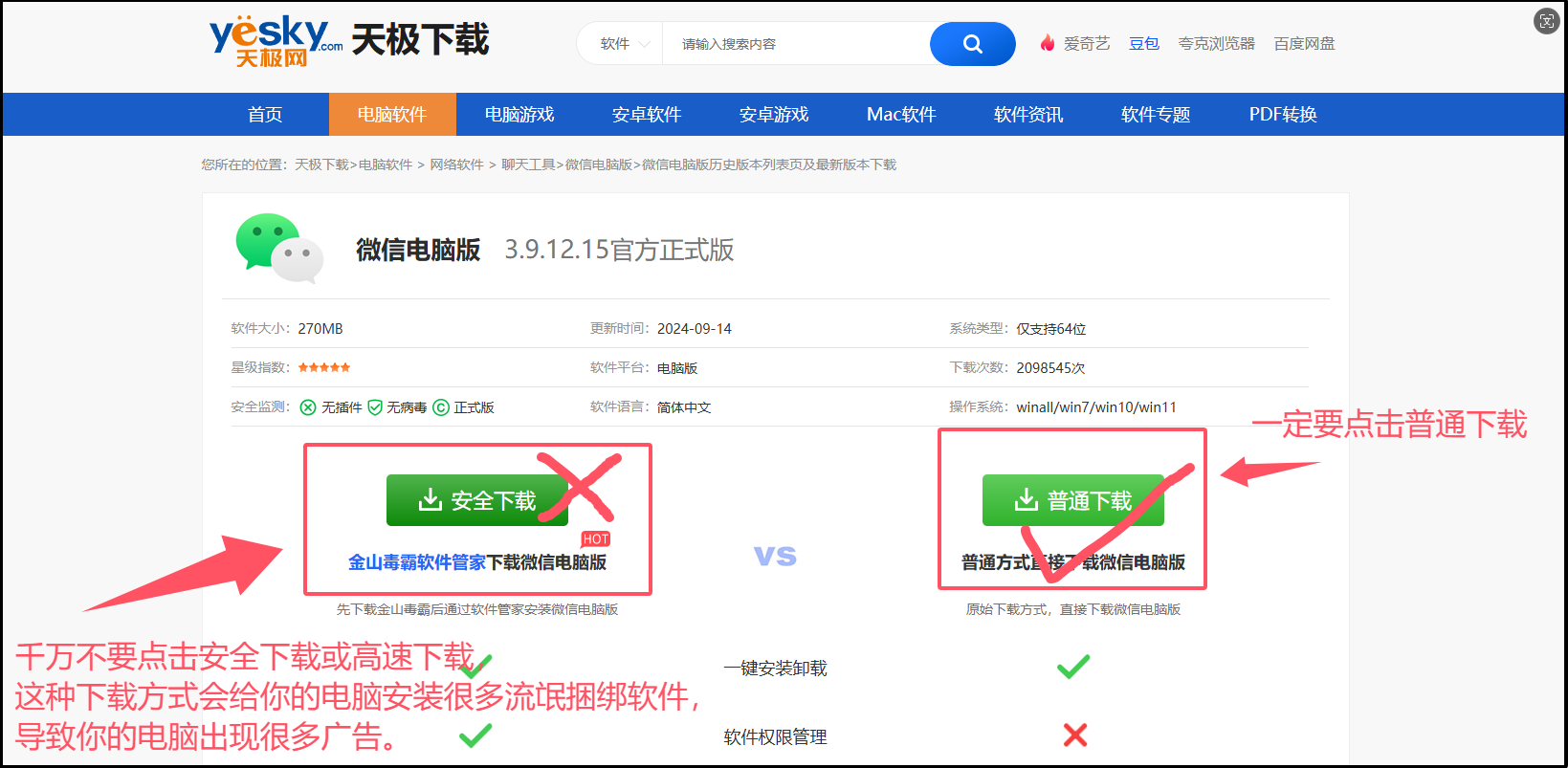This screenshot has height=768, width=1568.
Task: Click breadcrumb link 天极下载
Action: click(321, 165)
